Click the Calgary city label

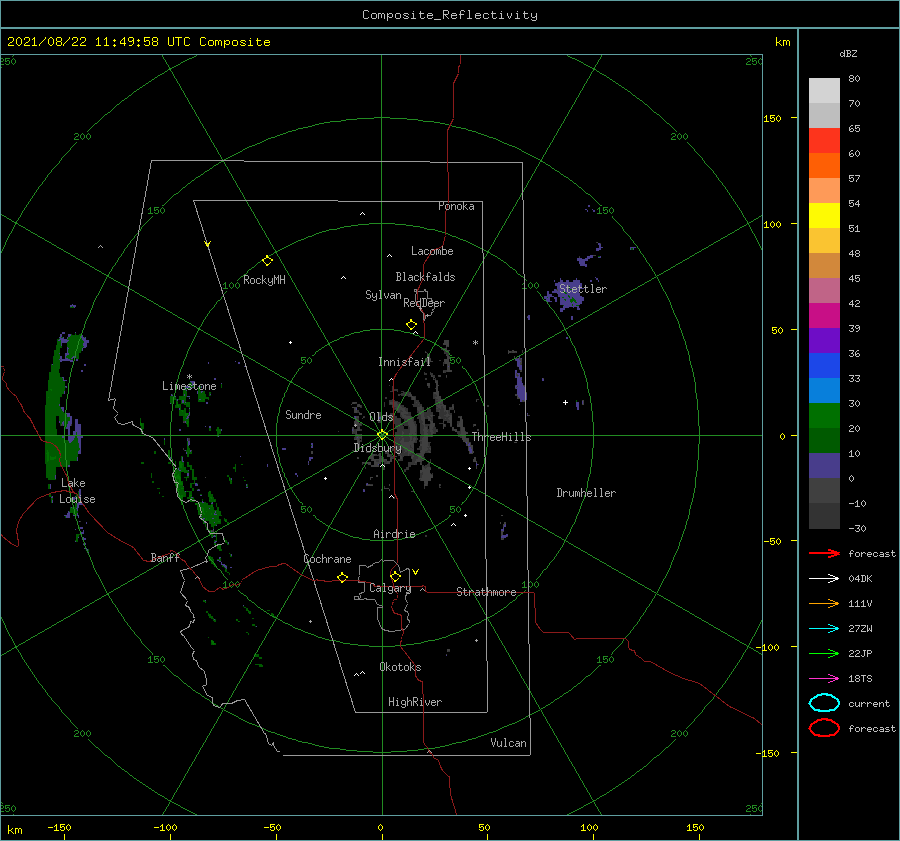click(390, 588)
